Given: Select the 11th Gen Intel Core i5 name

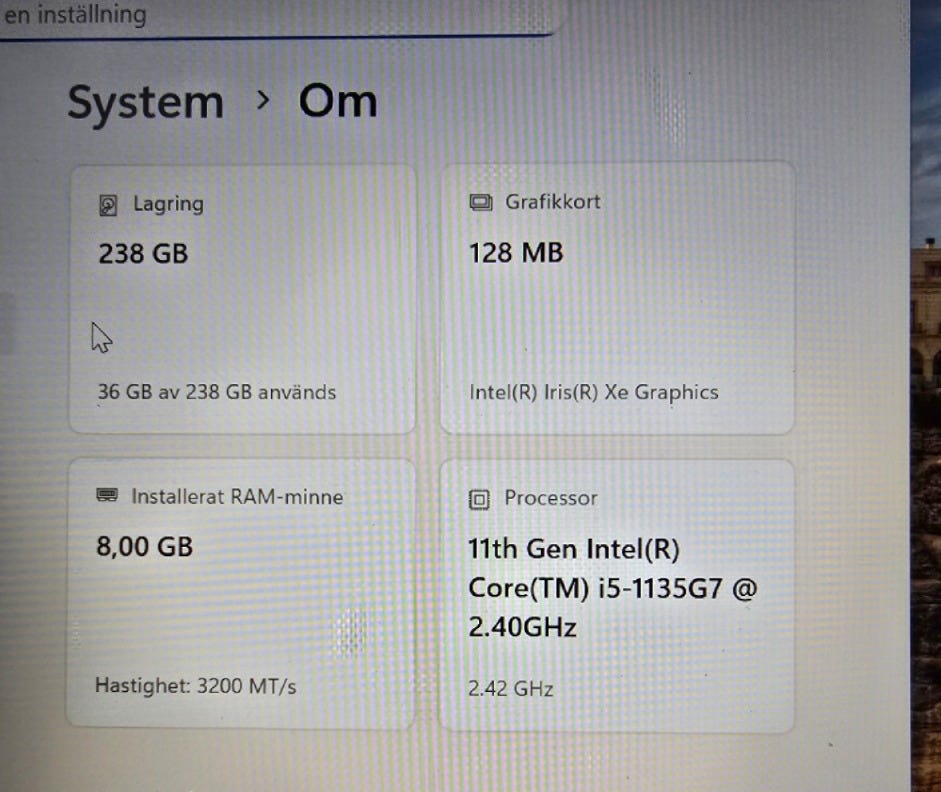Looking at the screenshot, I should [x=612, y=588].
